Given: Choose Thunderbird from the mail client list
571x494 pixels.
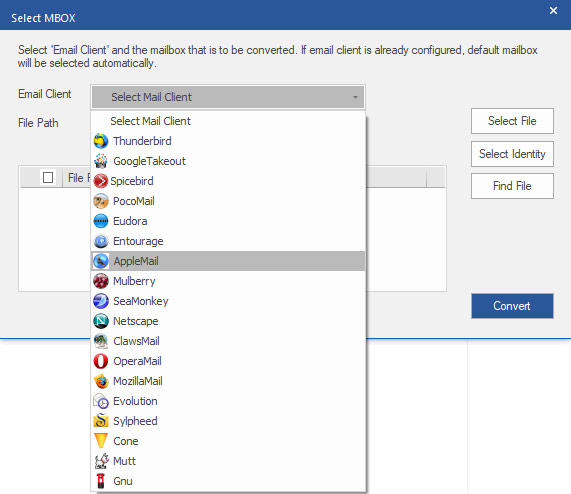Looking at the screenshot, I should (x=228, y=141).
